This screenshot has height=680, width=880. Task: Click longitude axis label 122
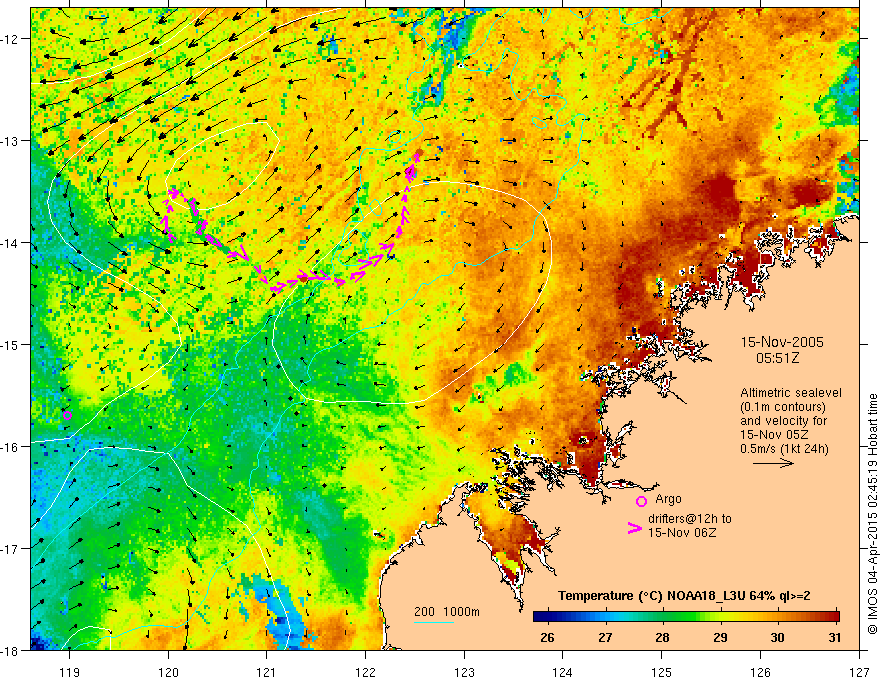click(365, 672)
